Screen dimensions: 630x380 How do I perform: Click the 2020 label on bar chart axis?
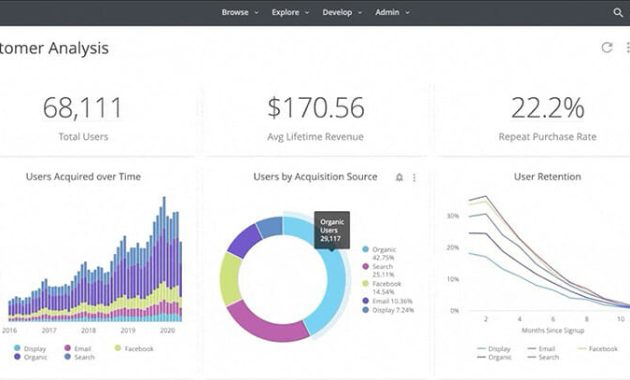click(x=168, y=330)
